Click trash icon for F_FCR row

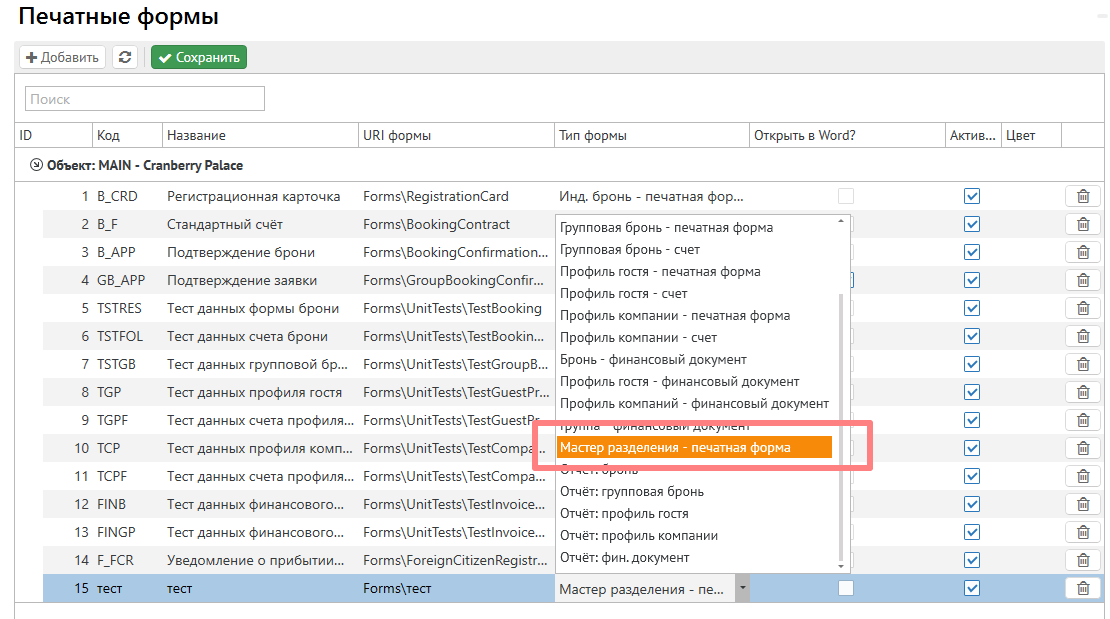coord(1082,560)
